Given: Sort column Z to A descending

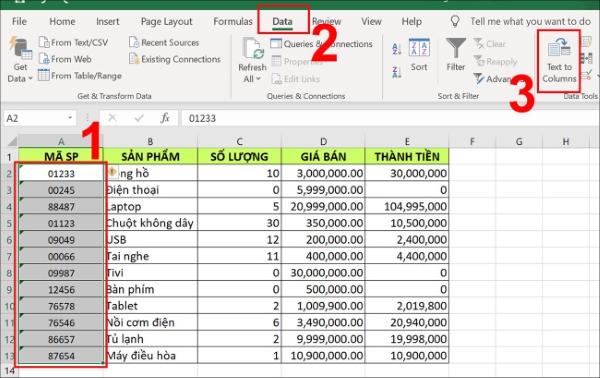Looking at the screenshot, I should [396, 72].
